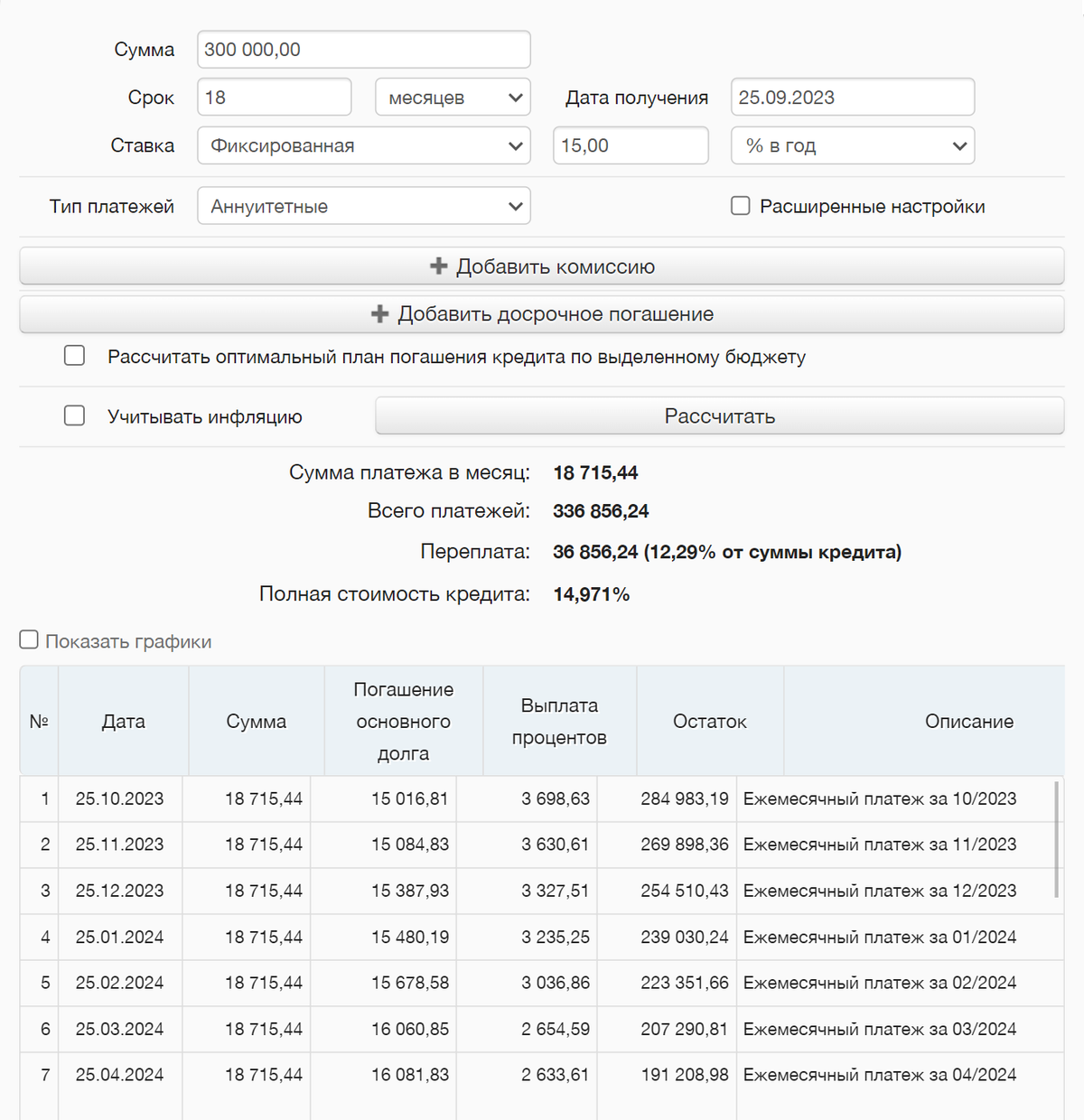Enable Расширенные настройки checkbox
1084x1120 pixels.
point(740,206)
